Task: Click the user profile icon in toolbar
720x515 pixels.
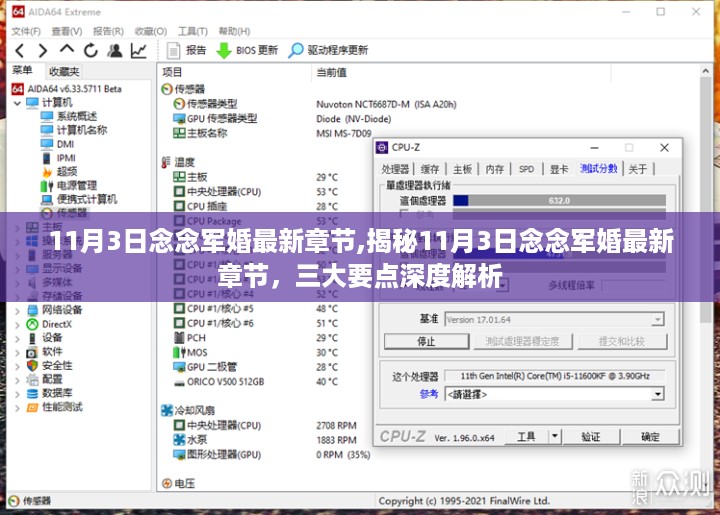Action: (x=115, y=50)
